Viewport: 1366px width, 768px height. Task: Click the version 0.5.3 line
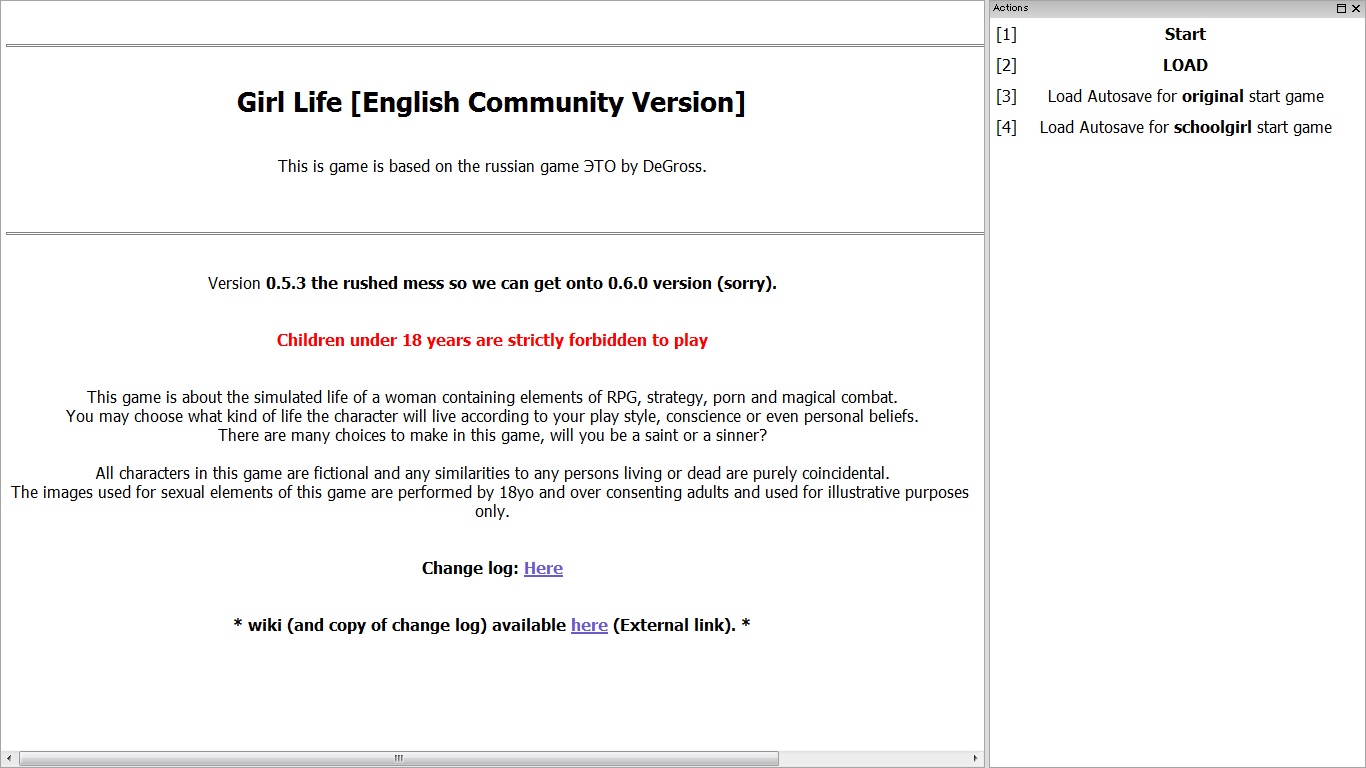492,283
